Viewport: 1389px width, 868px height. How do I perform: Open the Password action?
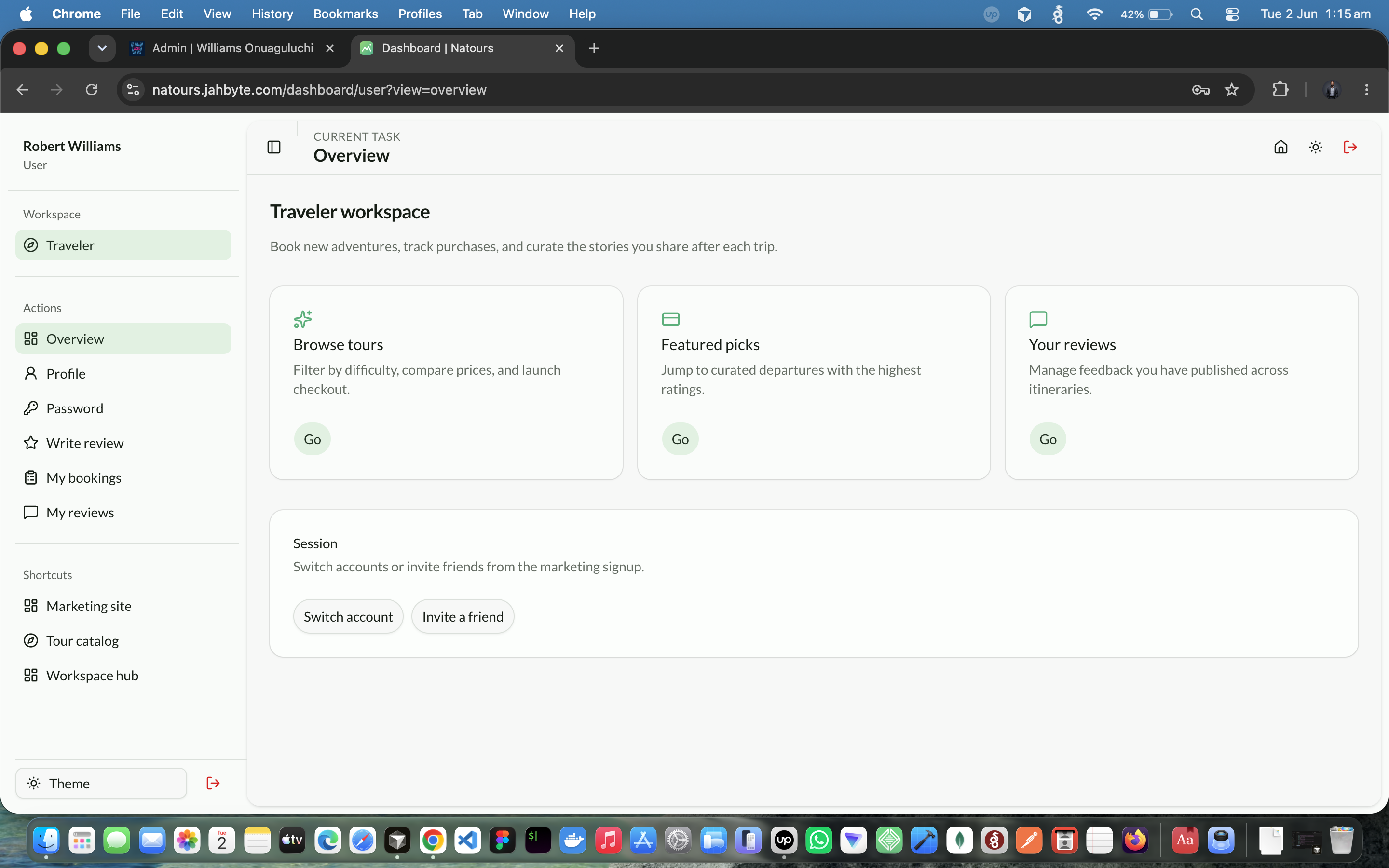tap(123, 408)
